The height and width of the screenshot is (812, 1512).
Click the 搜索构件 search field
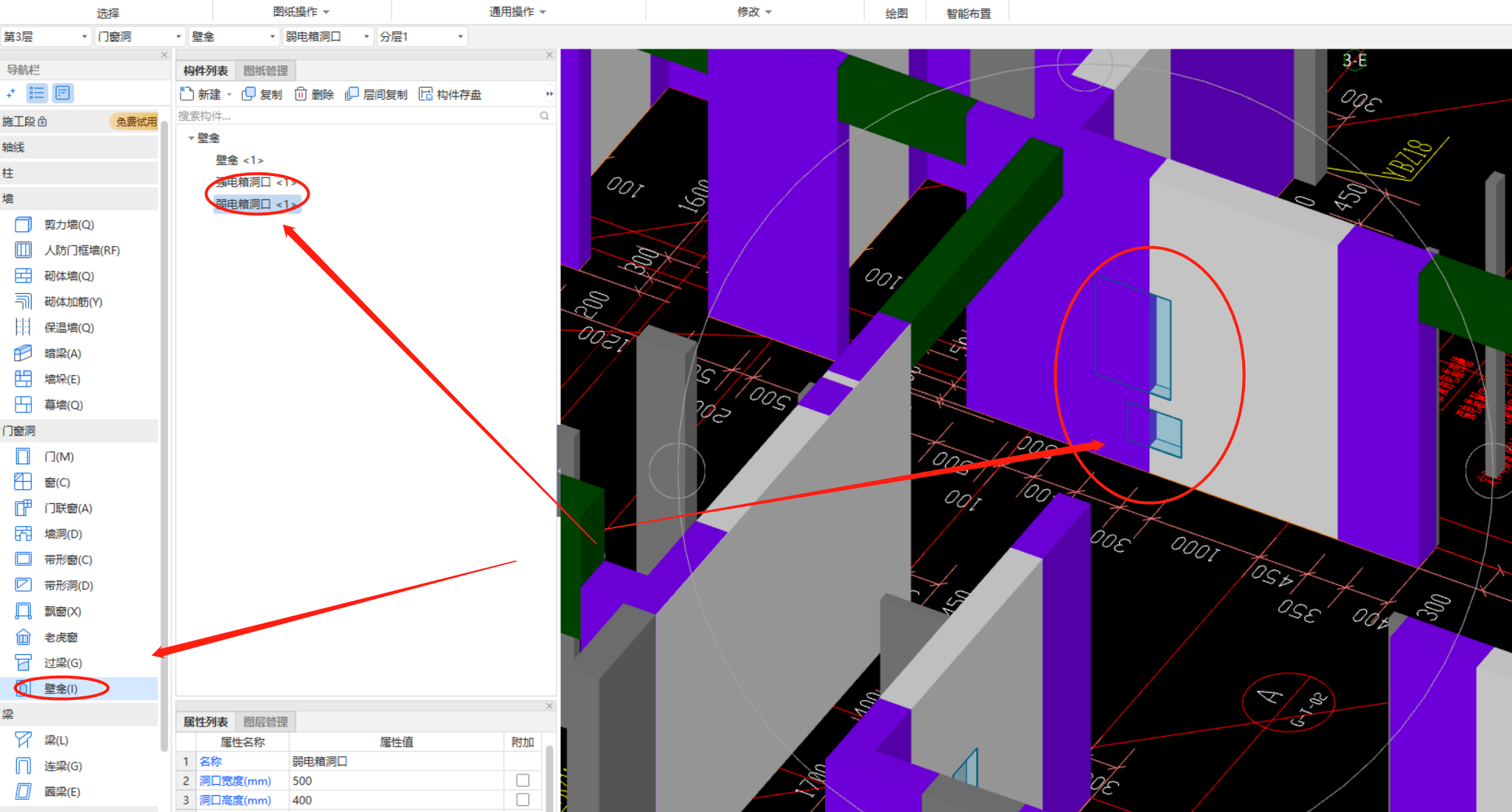click(x=358, y=116)
